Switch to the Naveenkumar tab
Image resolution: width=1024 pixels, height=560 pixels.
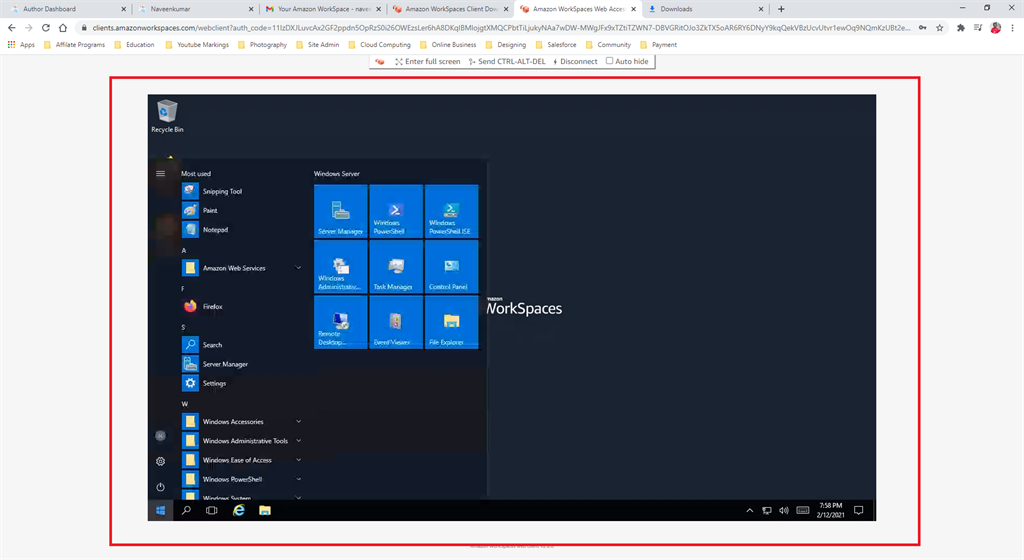[x=195, y=9]
